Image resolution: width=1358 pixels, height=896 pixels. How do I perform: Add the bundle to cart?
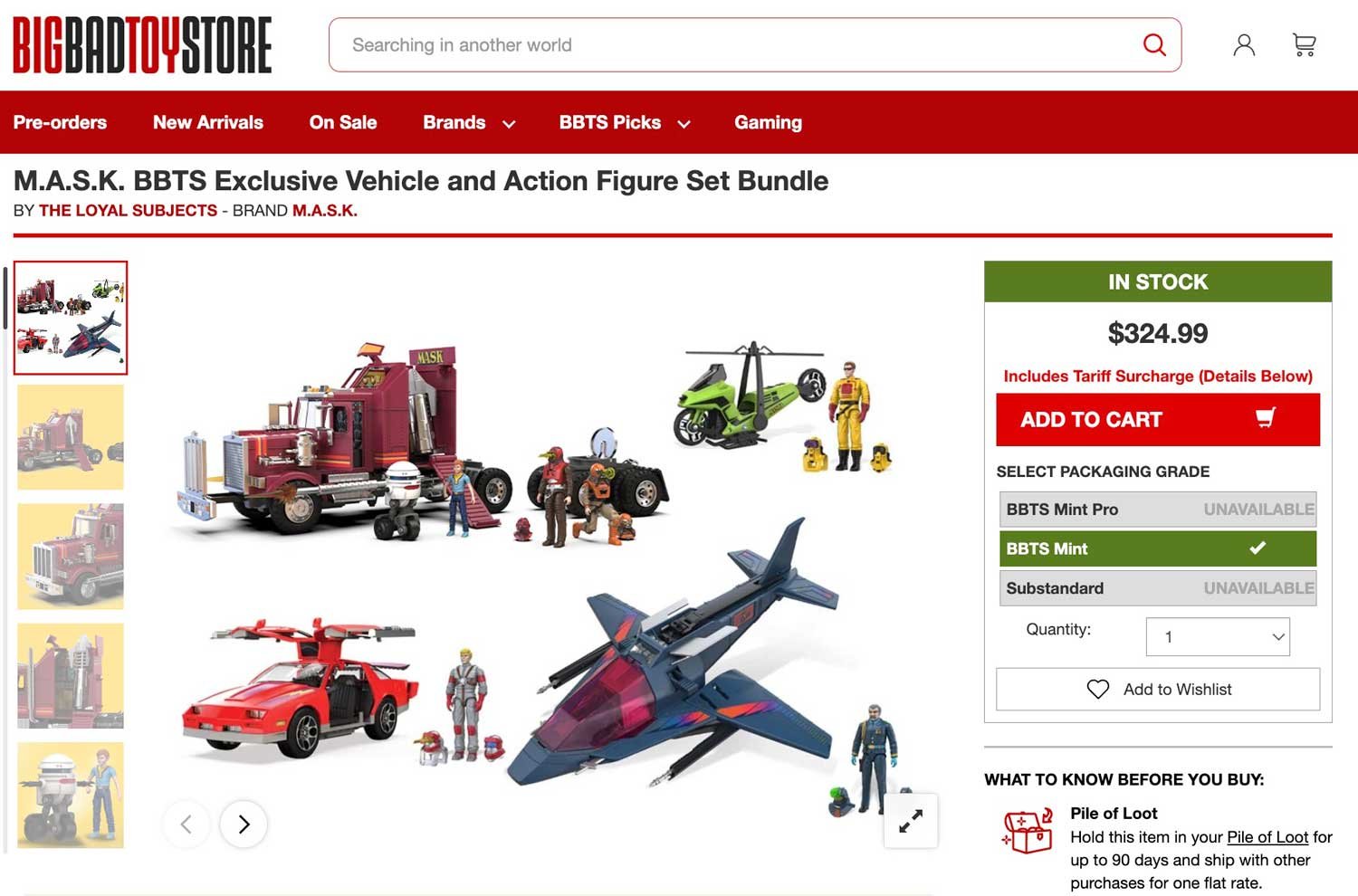pyautogui.click(x=1158, y=419)
